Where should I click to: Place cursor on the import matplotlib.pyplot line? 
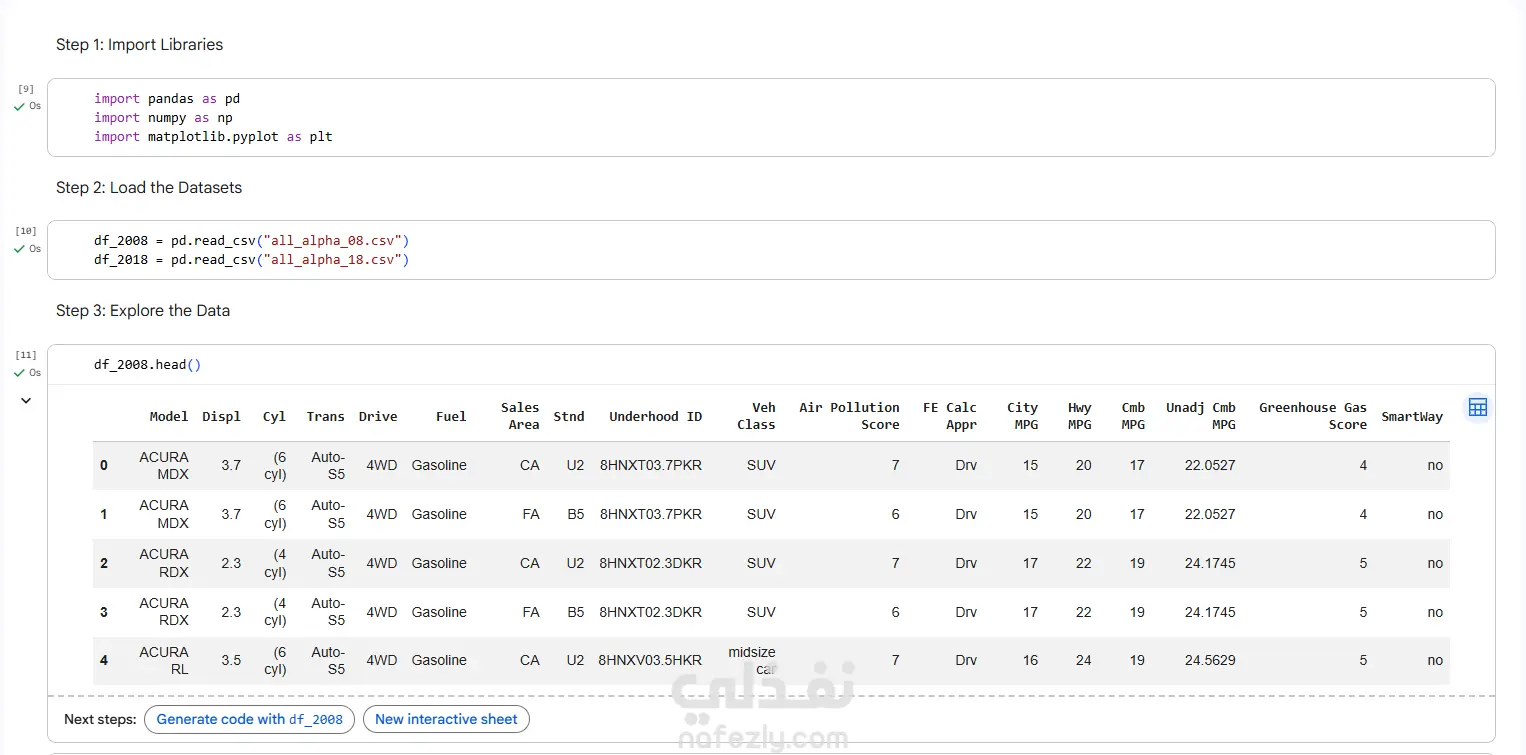[213, 137]
